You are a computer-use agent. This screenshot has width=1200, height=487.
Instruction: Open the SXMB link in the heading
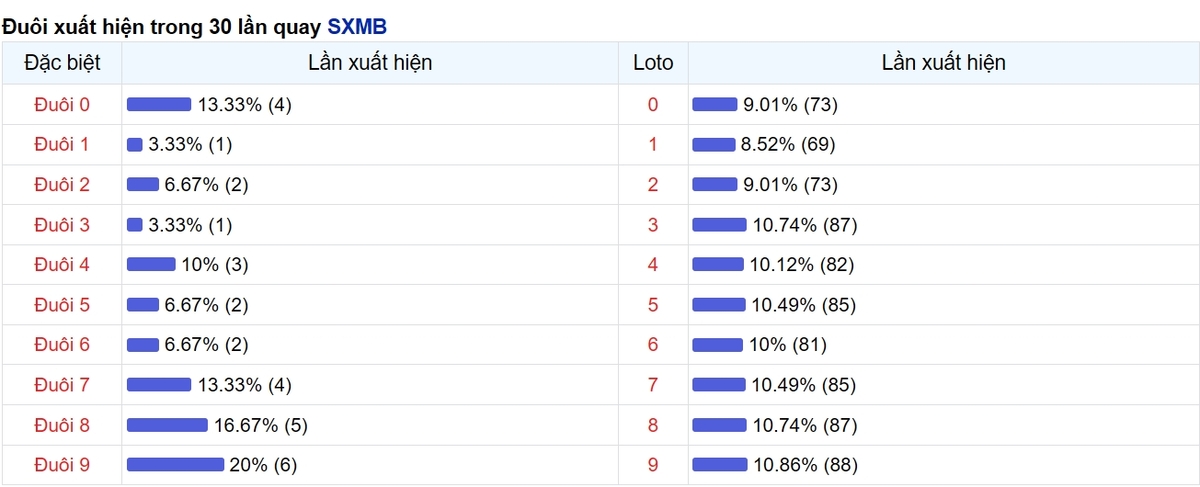tap(357, 26)
